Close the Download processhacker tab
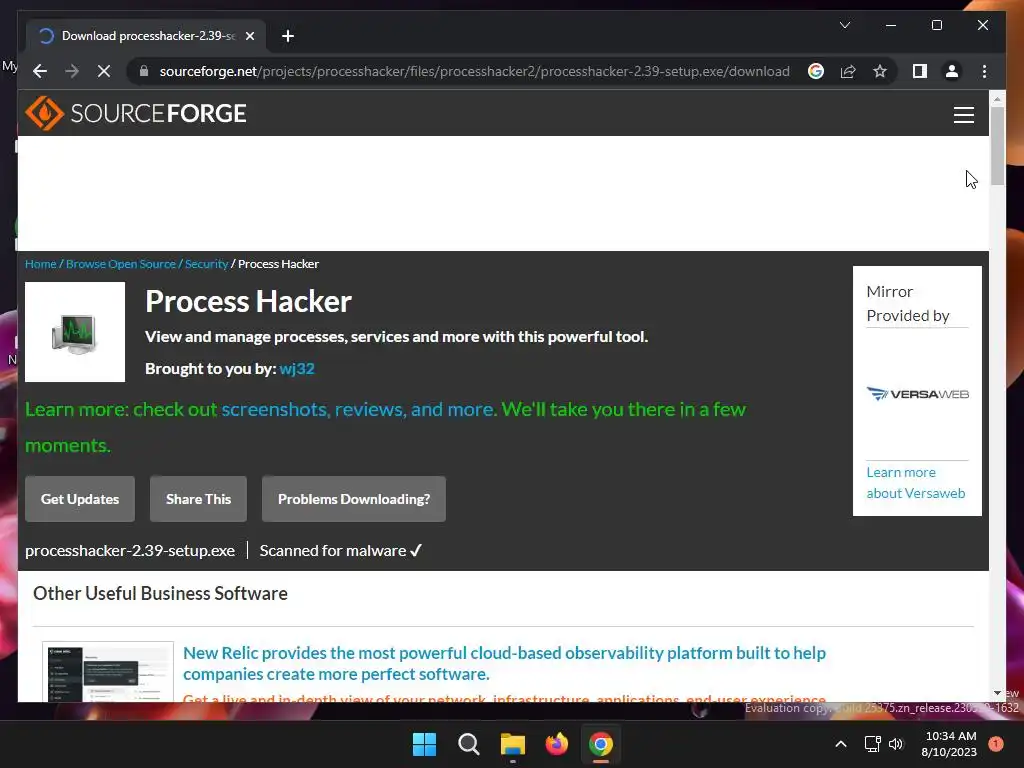The height and width of the screenshot is (768, 1024). coord(249,36)
